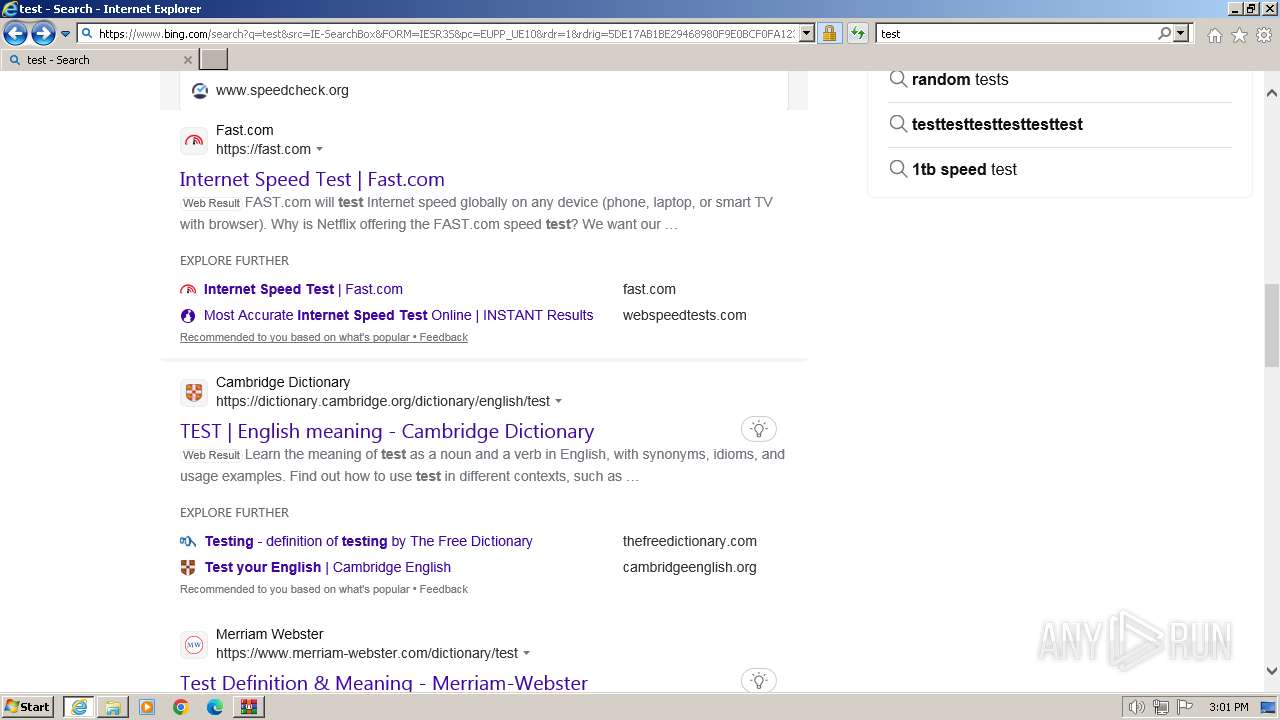Click Internet Explorer taskbar icon
The height and width of the screenshot is (720, 1280).
[79, 707]
